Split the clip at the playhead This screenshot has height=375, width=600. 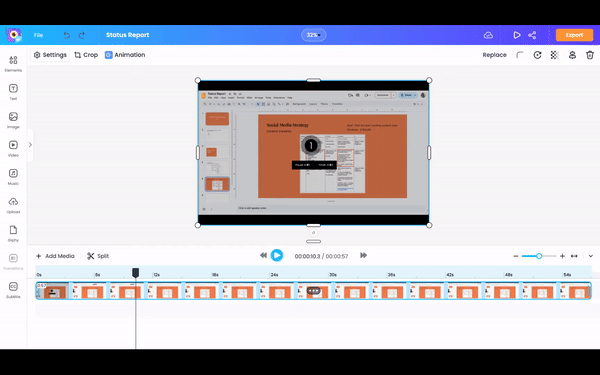[98, 256]
